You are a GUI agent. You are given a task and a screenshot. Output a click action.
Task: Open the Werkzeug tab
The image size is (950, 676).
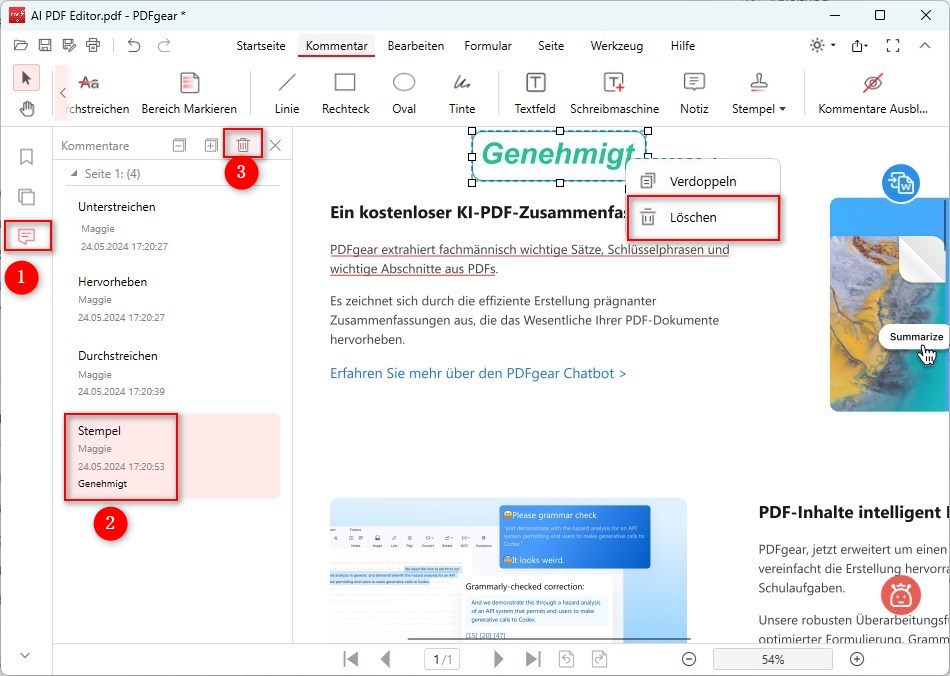pyautogui.click(x=617, y=46)
